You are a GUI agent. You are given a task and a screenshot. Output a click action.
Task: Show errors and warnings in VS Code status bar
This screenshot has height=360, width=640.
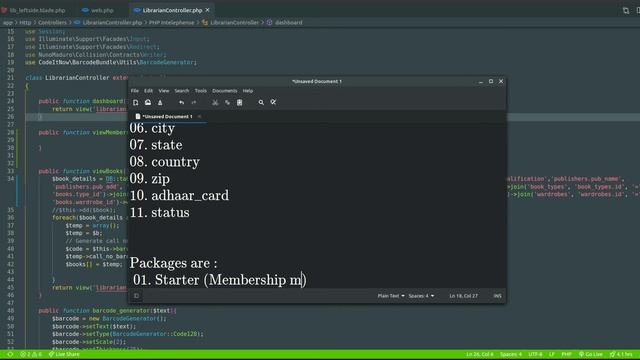(x=31, y=354)
